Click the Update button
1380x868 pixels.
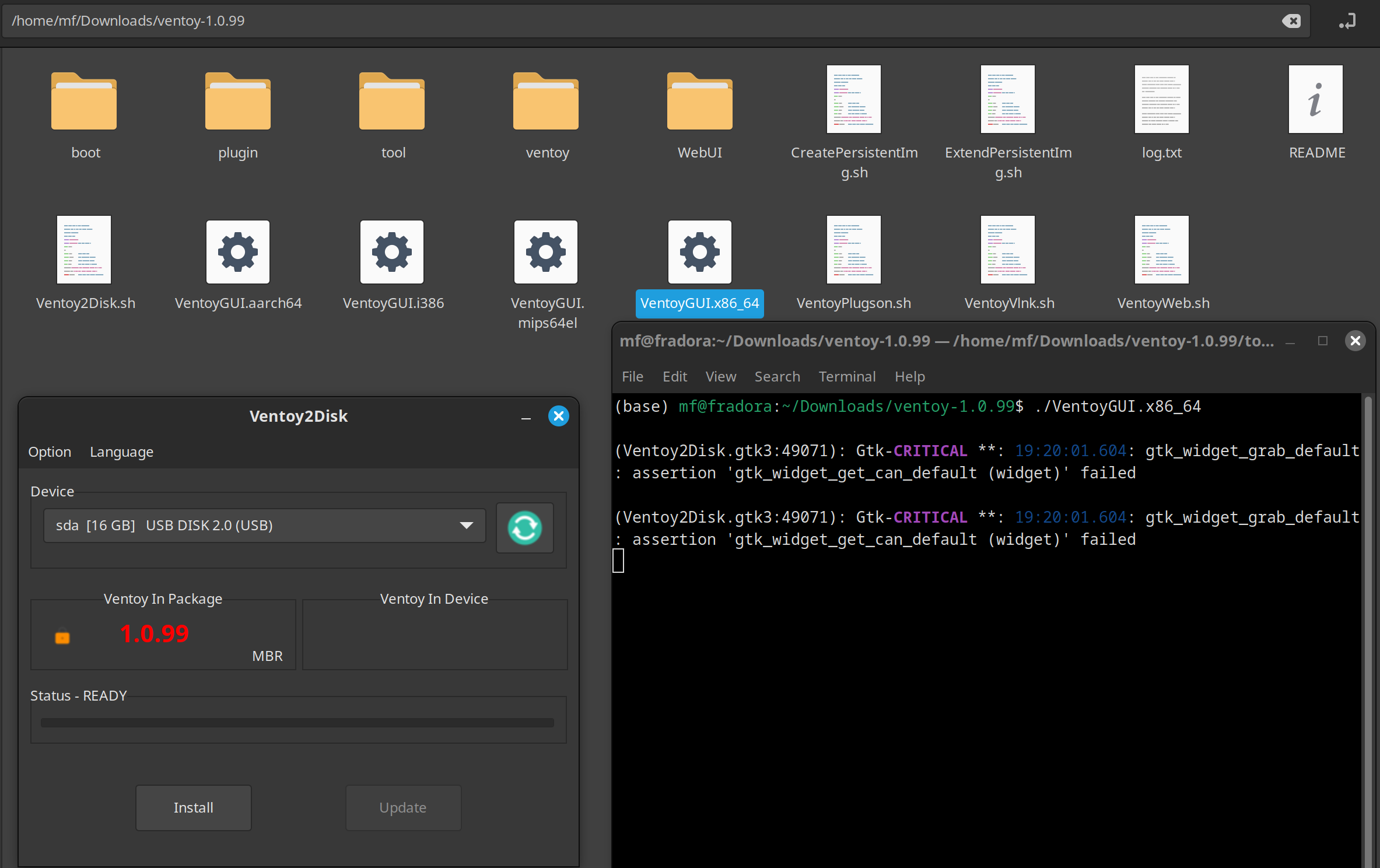click(403, 807)
